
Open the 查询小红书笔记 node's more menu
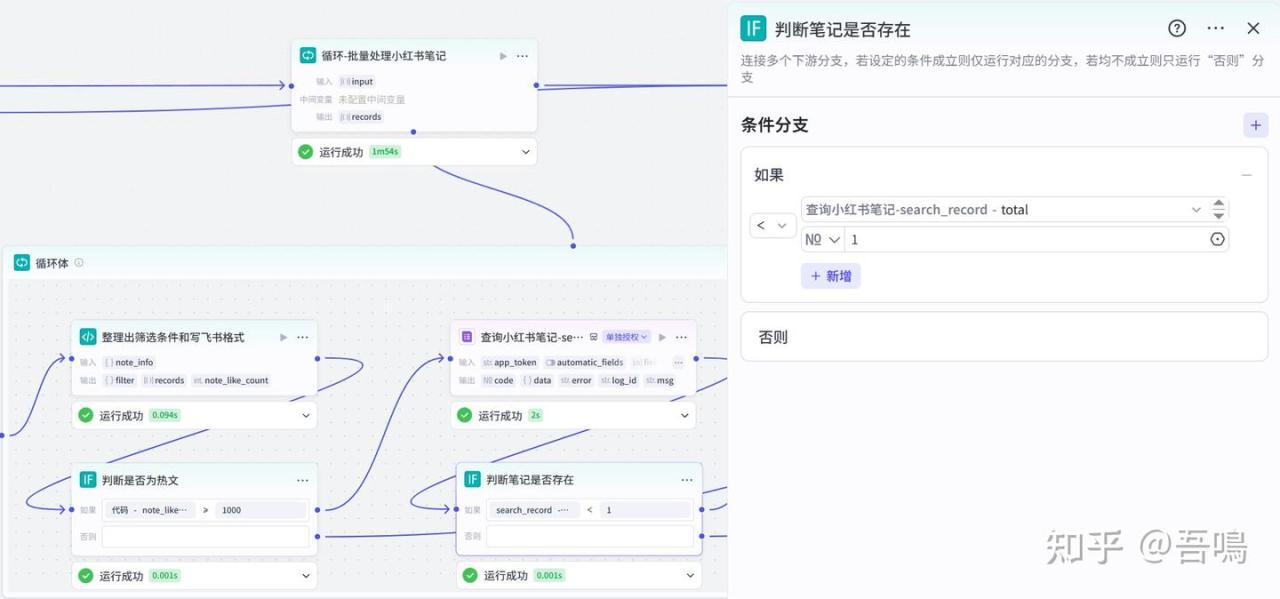pyautogui.click(x=681, y=337)
